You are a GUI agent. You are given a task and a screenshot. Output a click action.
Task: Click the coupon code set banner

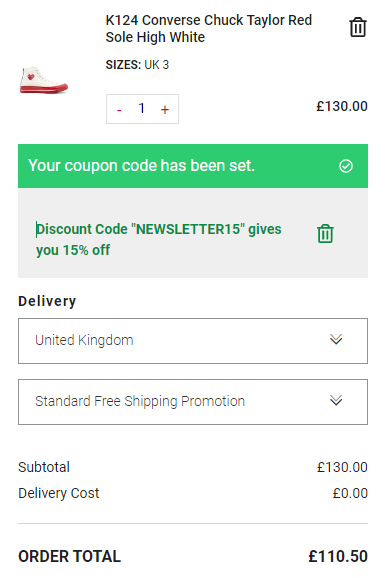coord(193,166)
